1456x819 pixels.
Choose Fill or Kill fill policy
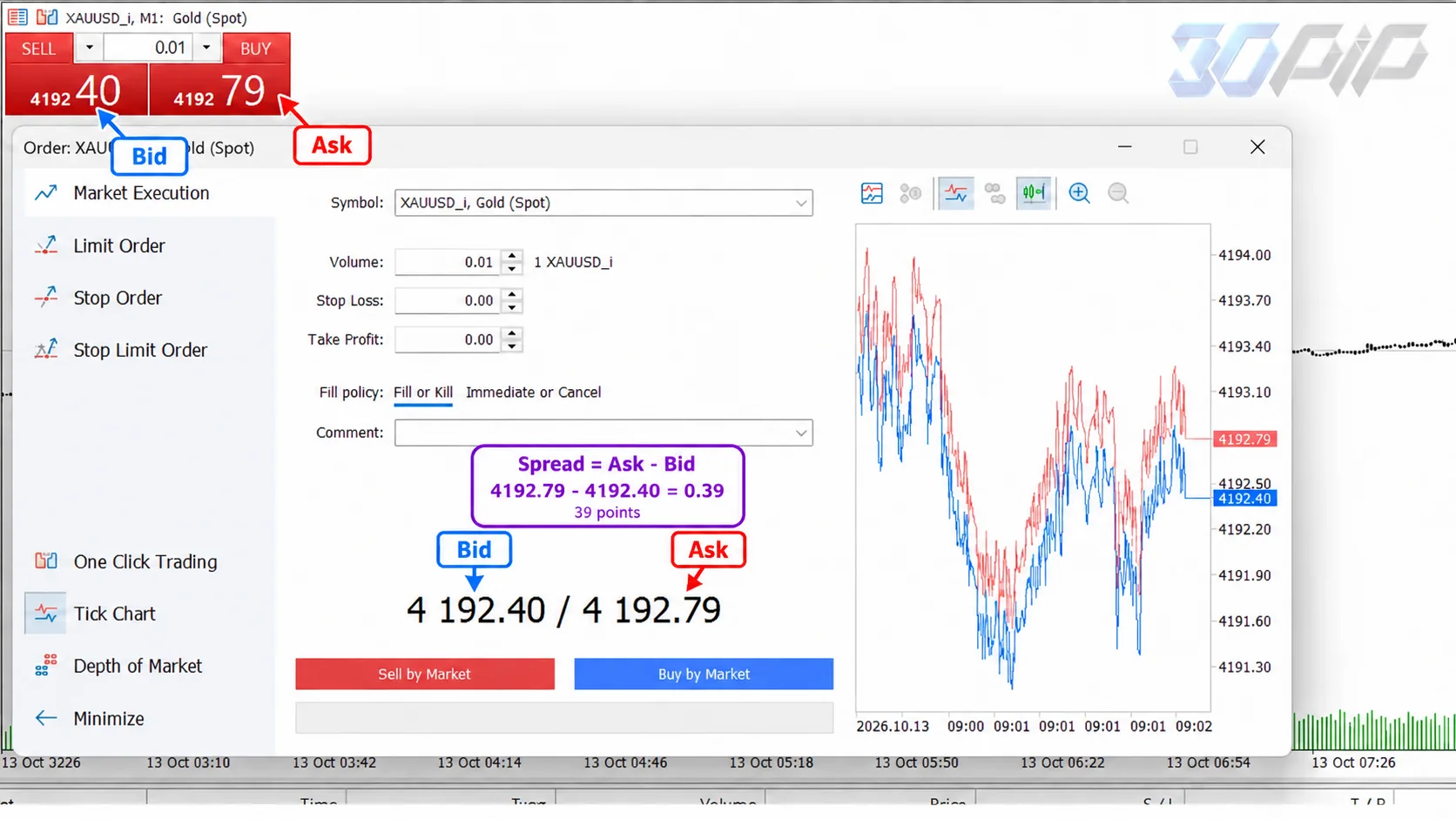(x=423, y=393)
